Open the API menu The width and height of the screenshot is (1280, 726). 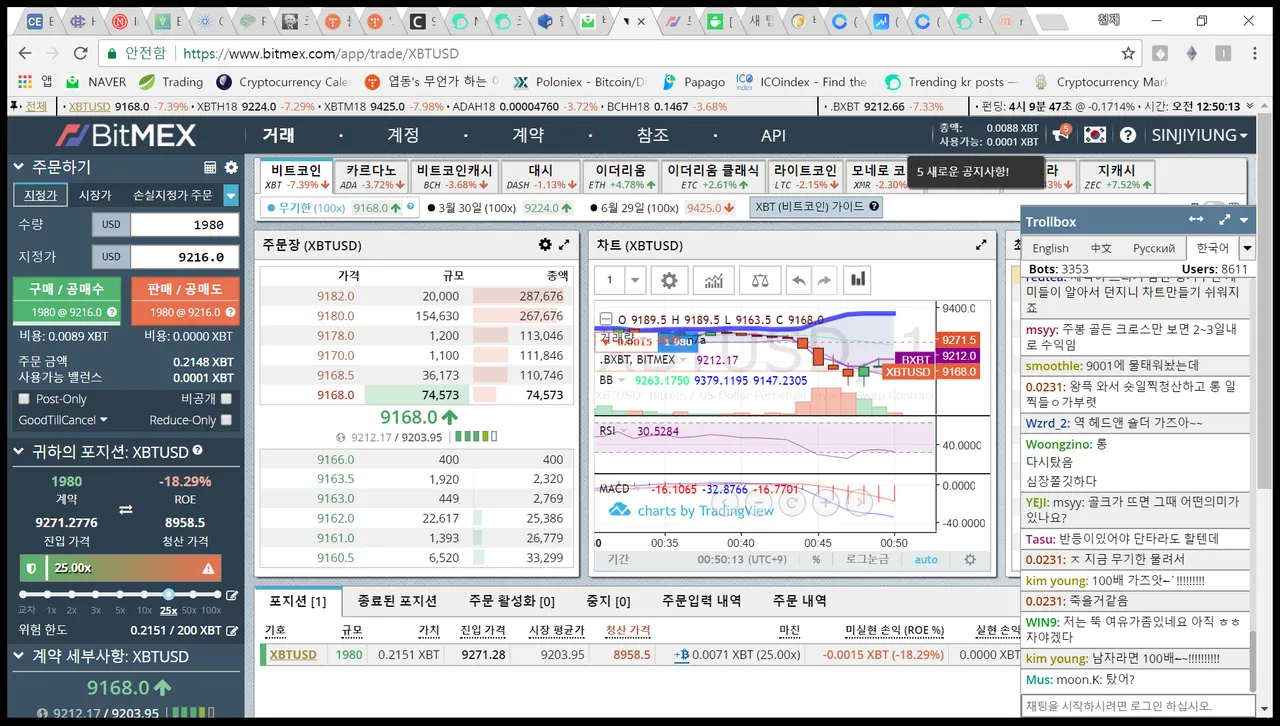773,135
